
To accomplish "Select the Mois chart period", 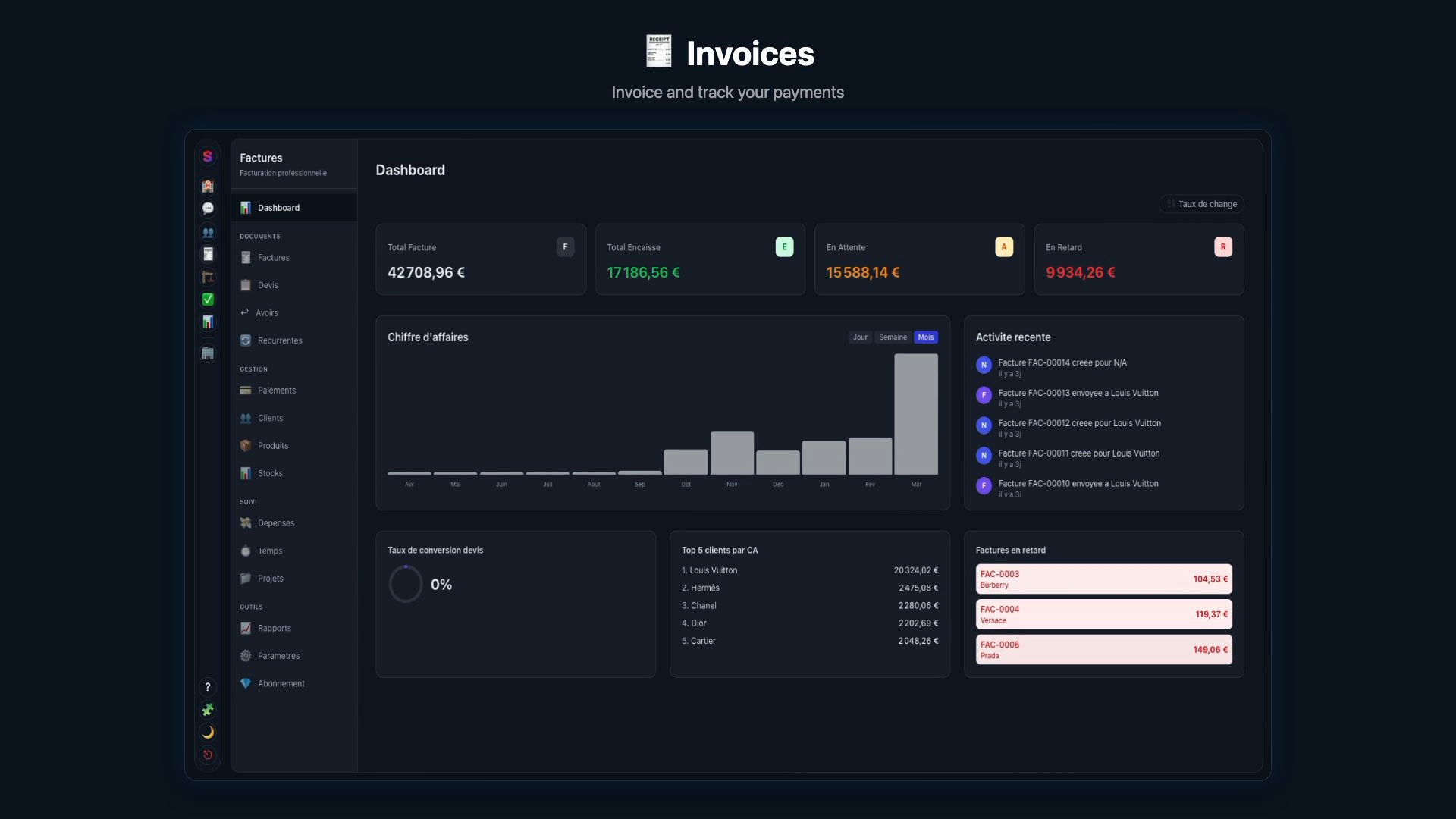I will coord(925,337).
